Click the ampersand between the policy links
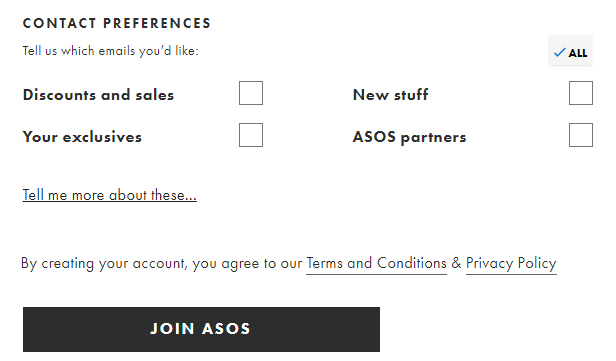Screen dimensions: 616x361 (456, 263)
